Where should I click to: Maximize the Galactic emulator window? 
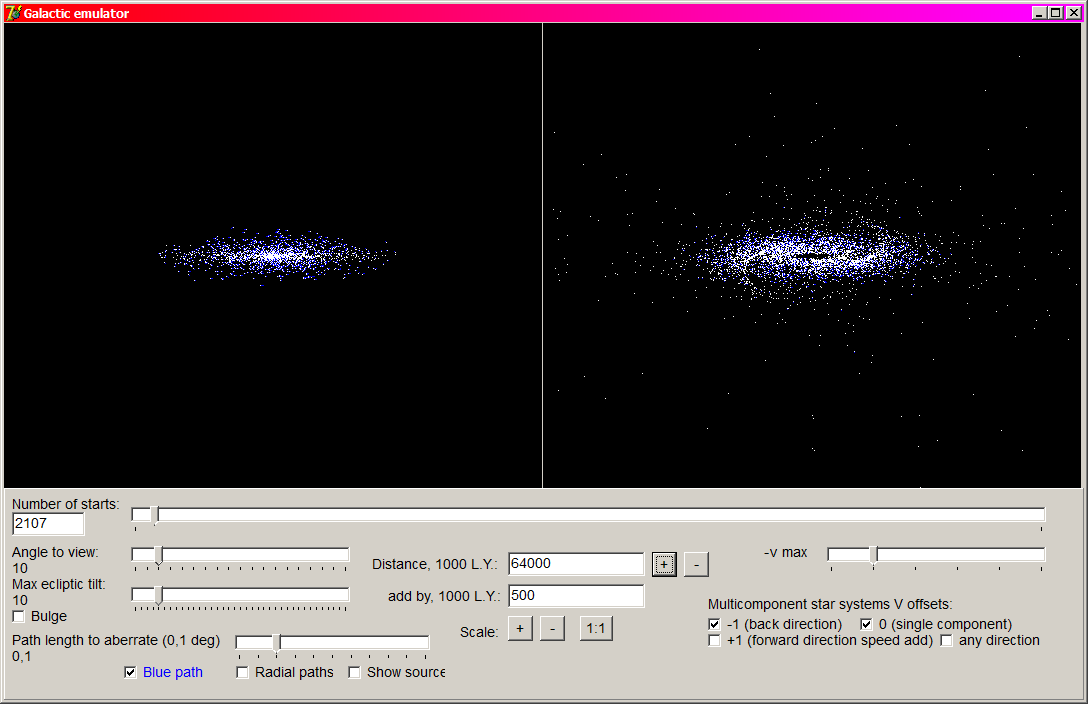tap(1055, 12)
